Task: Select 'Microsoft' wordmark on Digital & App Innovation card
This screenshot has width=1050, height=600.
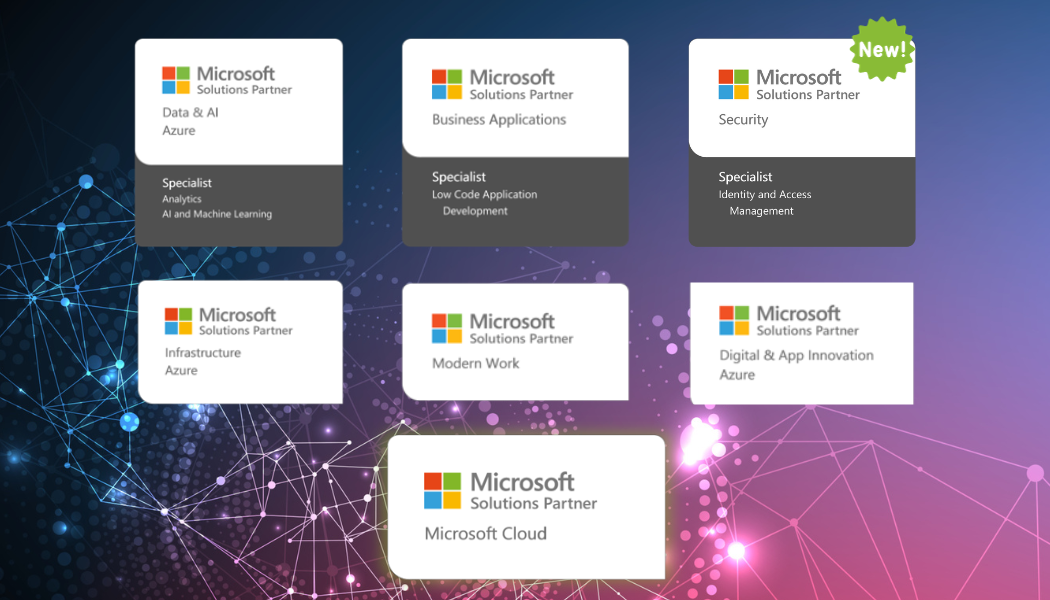Action: click(798, 313)
